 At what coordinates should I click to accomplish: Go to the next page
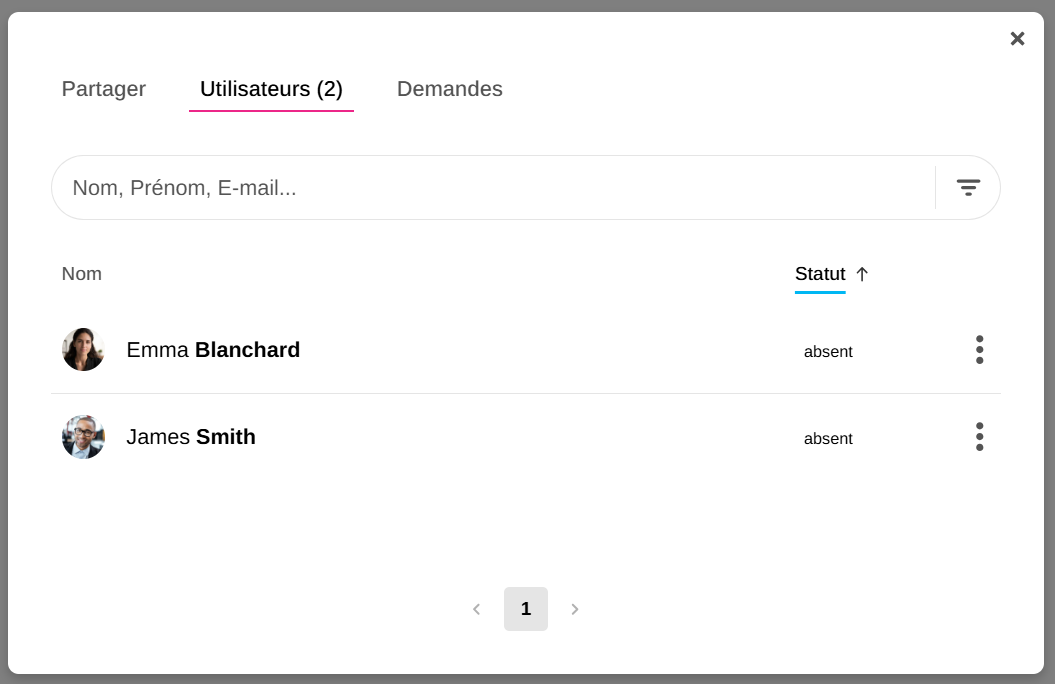coord(575,609)
